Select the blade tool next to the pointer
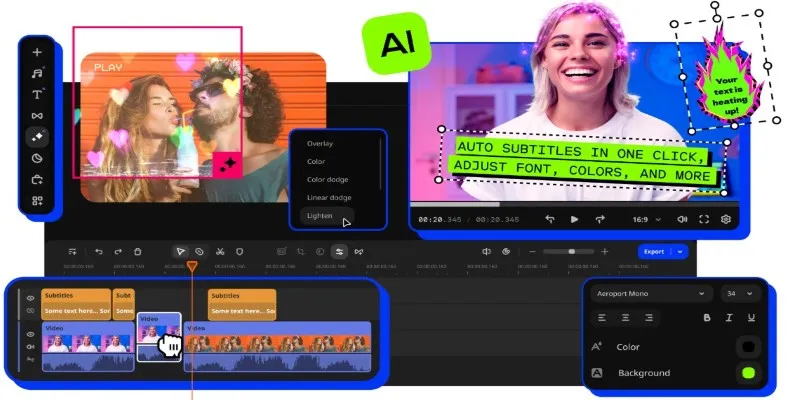This screenshot has height=400, width=800. [x=199, y=252]
